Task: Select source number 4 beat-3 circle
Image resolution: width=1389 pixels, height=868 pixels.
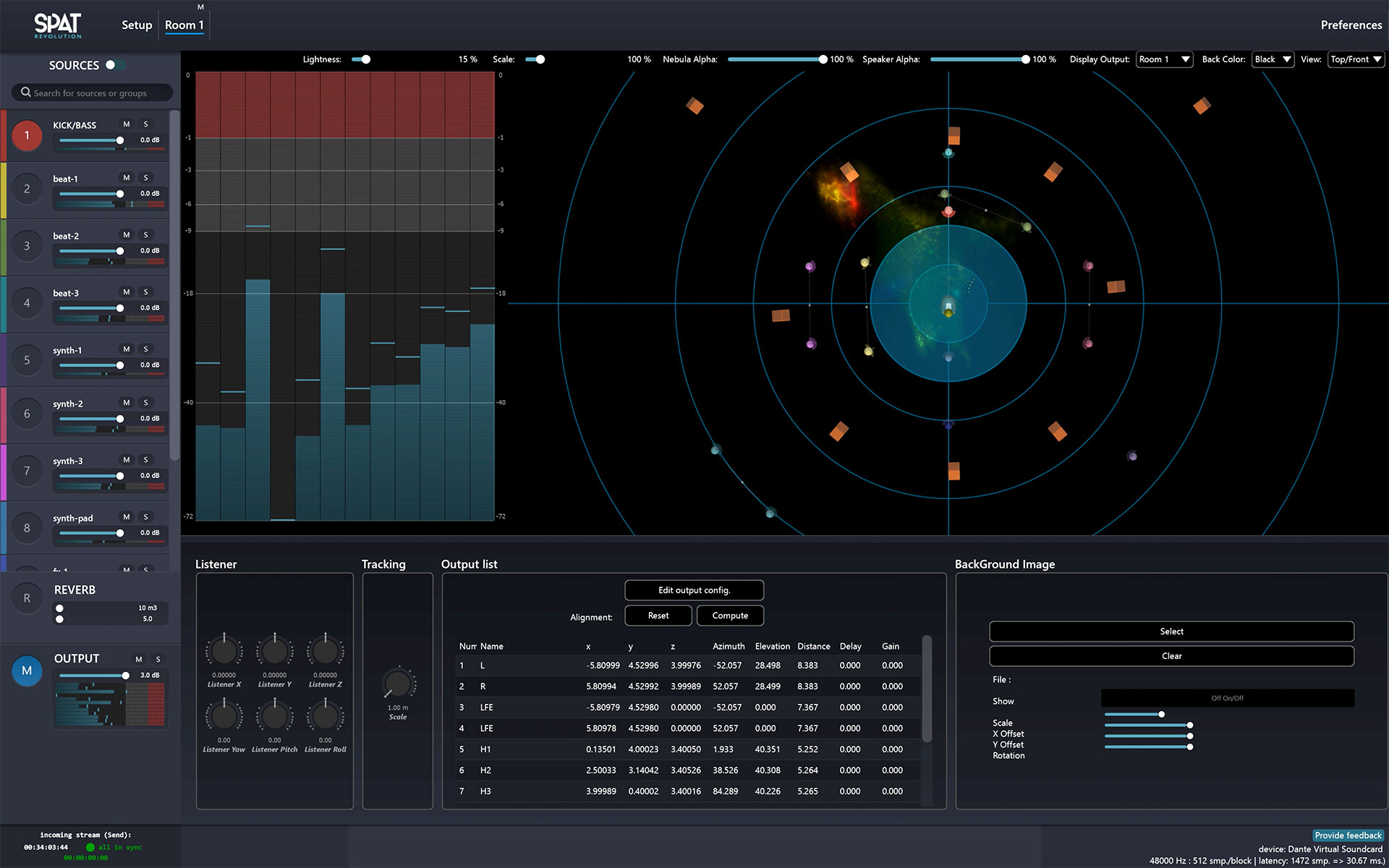Action: tap(27, 303)
